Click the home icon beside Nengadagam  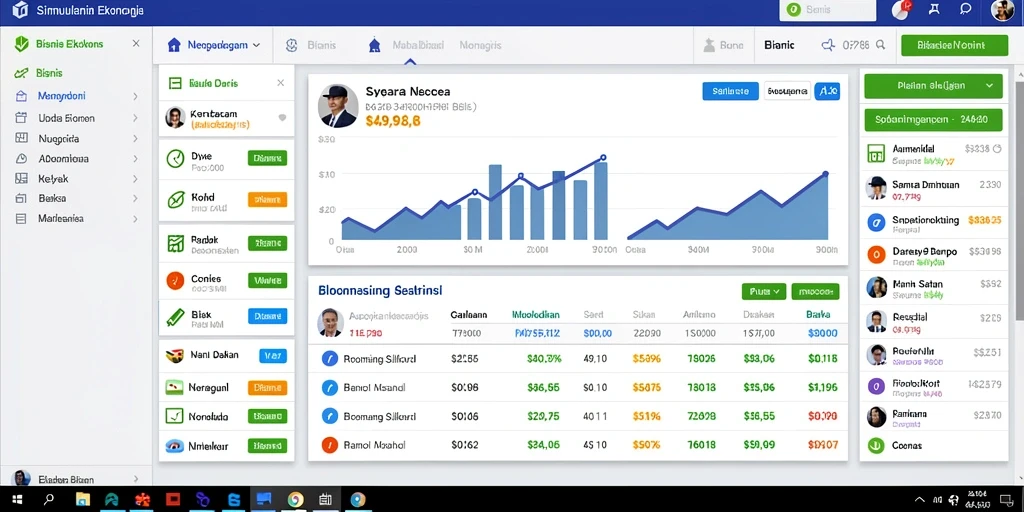coord(174,45)
